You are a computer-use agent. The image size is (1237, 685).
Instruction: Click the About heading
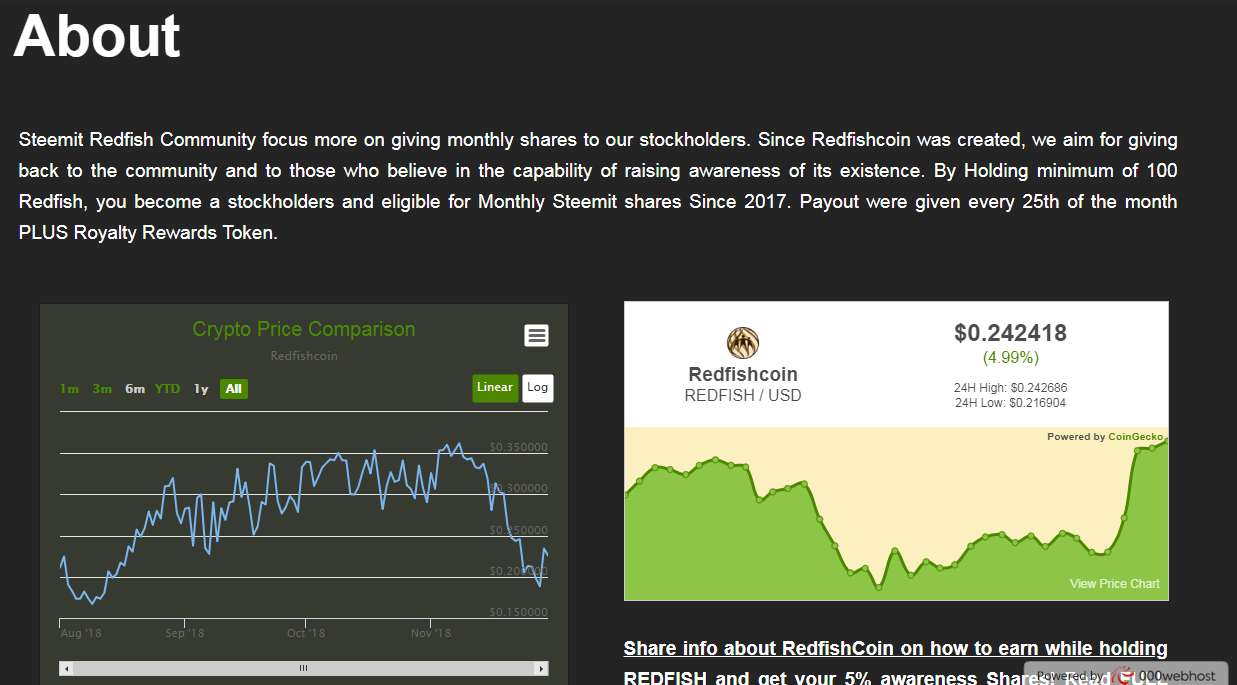(97, 35)
